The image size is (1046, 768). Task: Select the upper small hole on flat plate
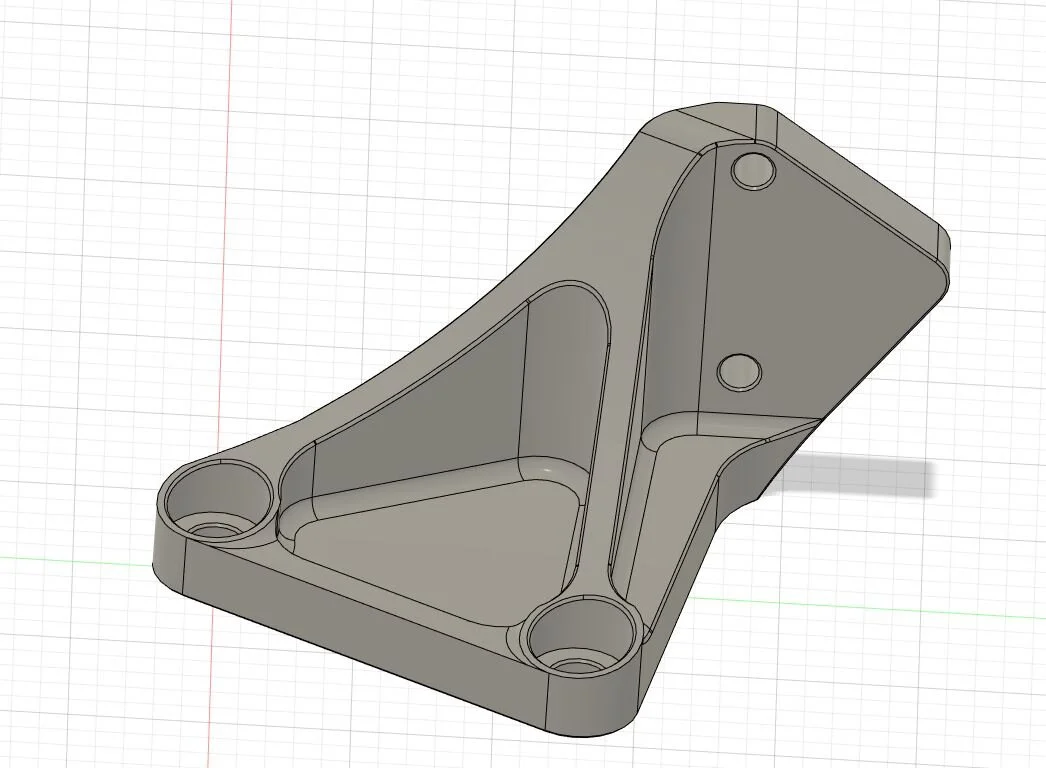pos(754,170)
